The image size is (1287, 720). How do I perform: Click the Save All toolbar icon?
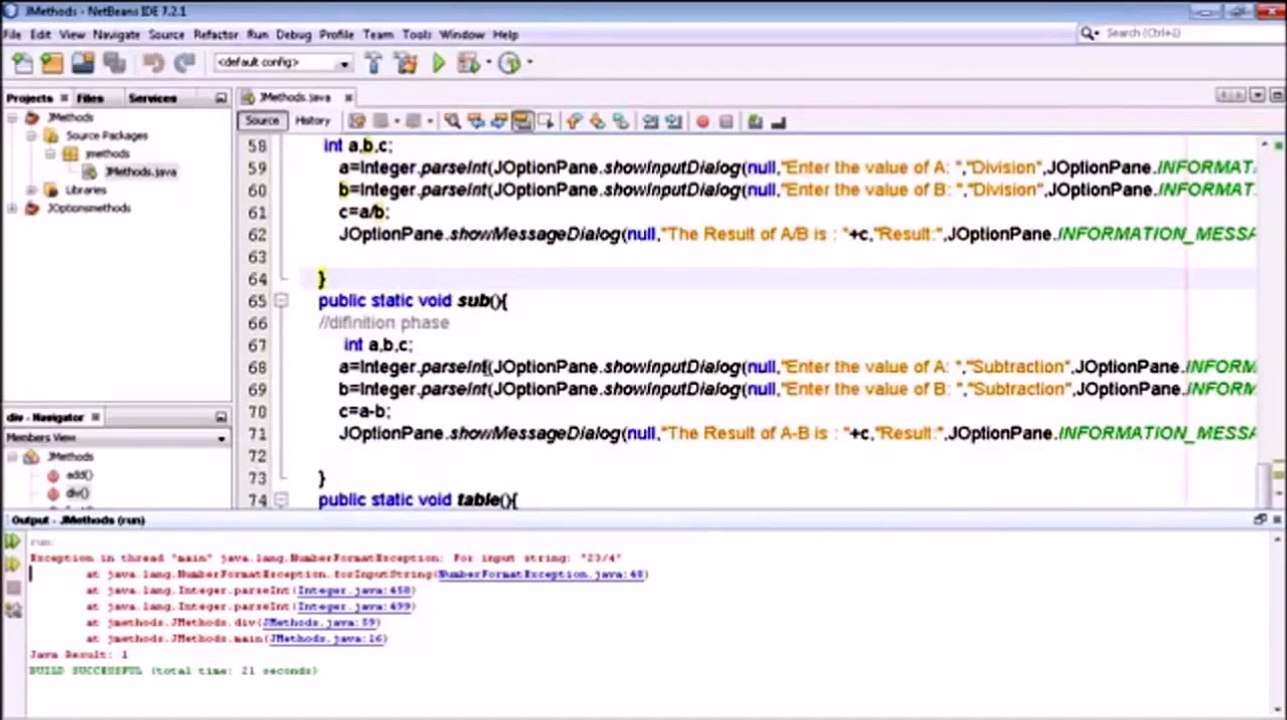[x=114, y=63]
